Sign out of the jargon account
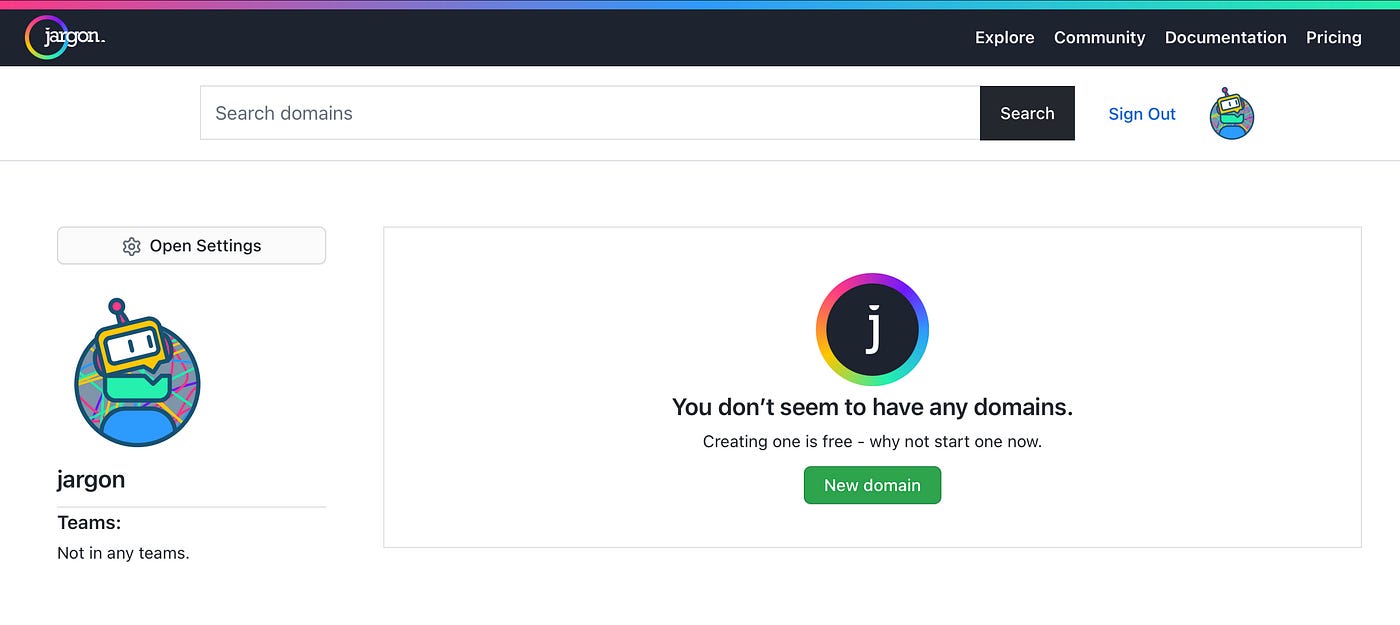Screen dimensions: 1400x625 click(1142, 114)
